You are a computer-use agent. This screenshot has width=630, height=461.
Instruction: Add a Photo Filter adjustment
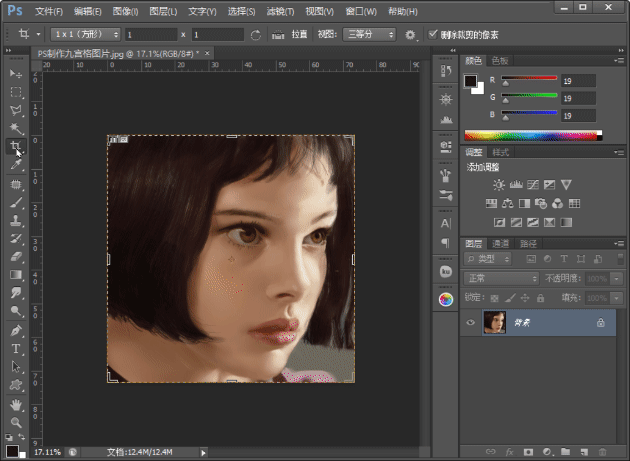click(x=541, y=203)
